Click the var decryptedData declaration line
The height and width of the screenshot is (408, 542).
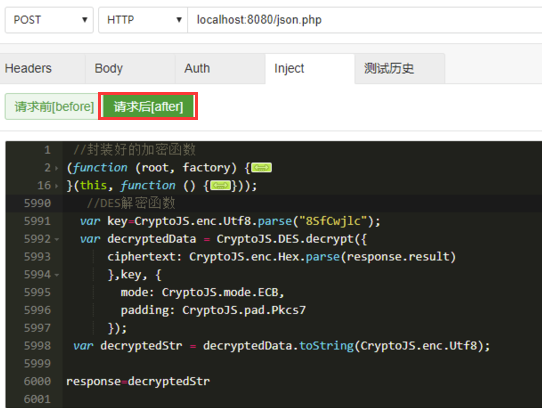[x=223, y=239]
